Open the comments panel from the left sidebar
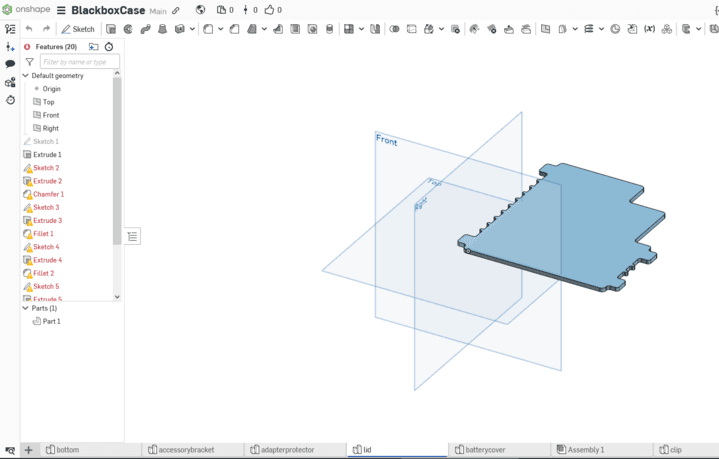 [10, 64]
